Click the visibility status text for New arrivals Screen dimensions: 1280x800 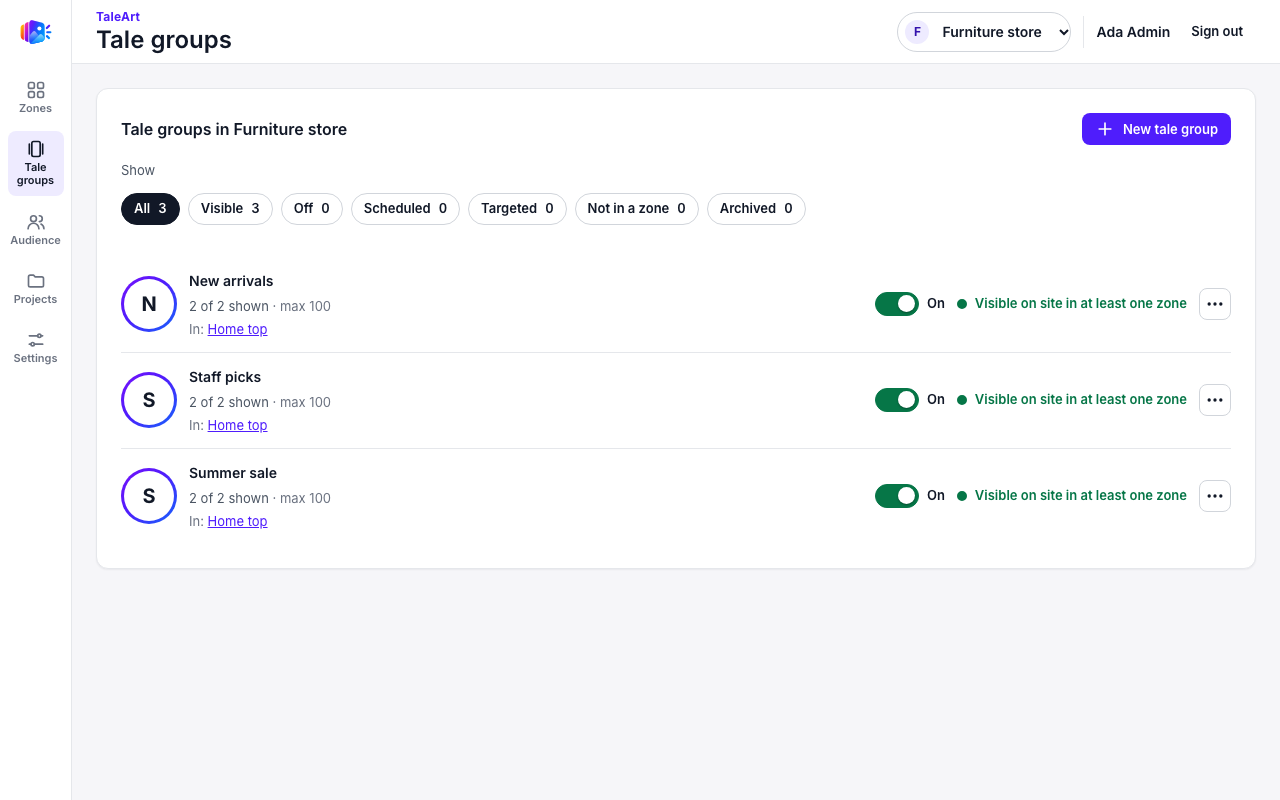(1081, 304)
